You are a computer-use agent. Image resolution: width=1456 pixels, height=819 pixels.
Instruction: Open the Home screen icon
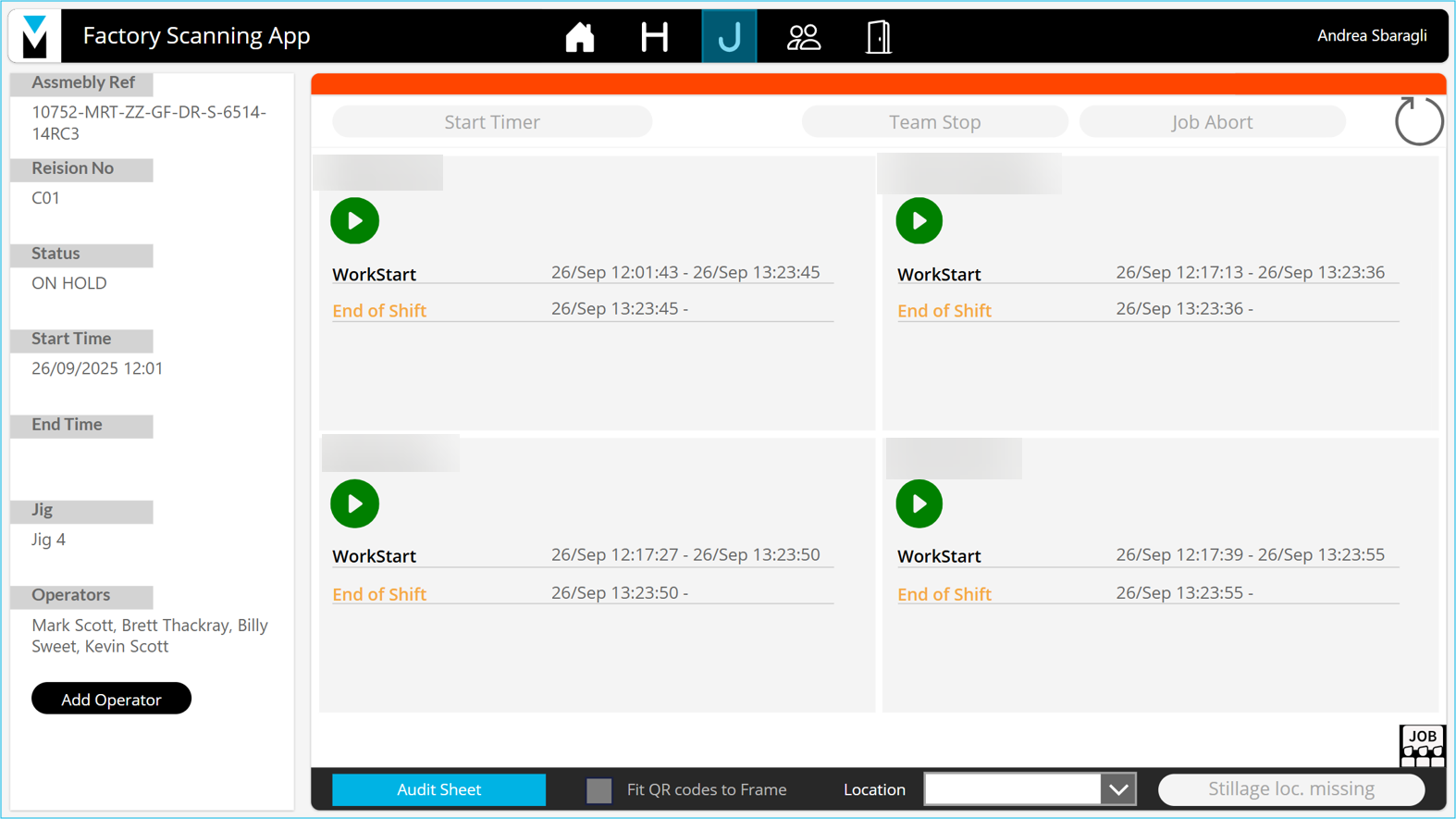pyautogui.click(x=580, y=37)
